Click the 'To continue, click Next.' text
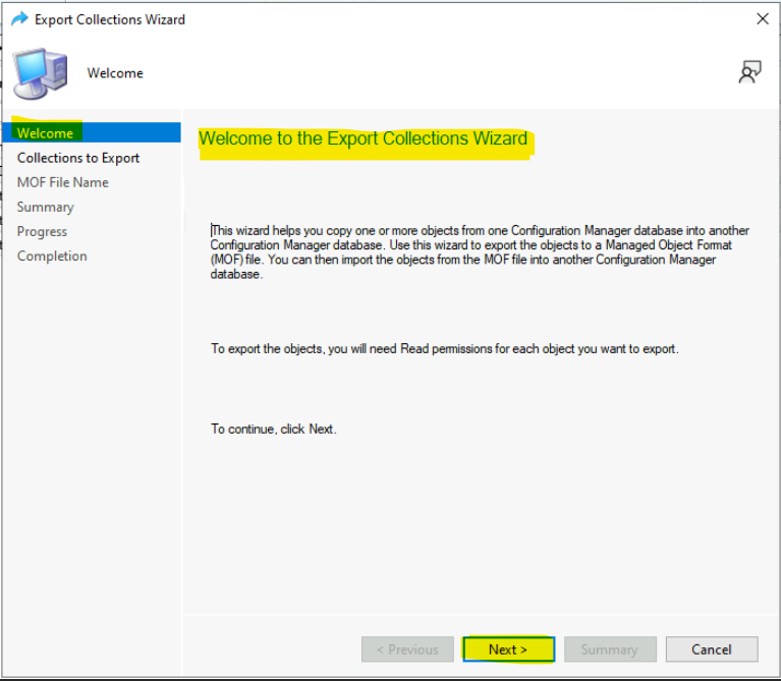Image resolution: width=781 pixels, height=681 pixels. tap(273, 429)
